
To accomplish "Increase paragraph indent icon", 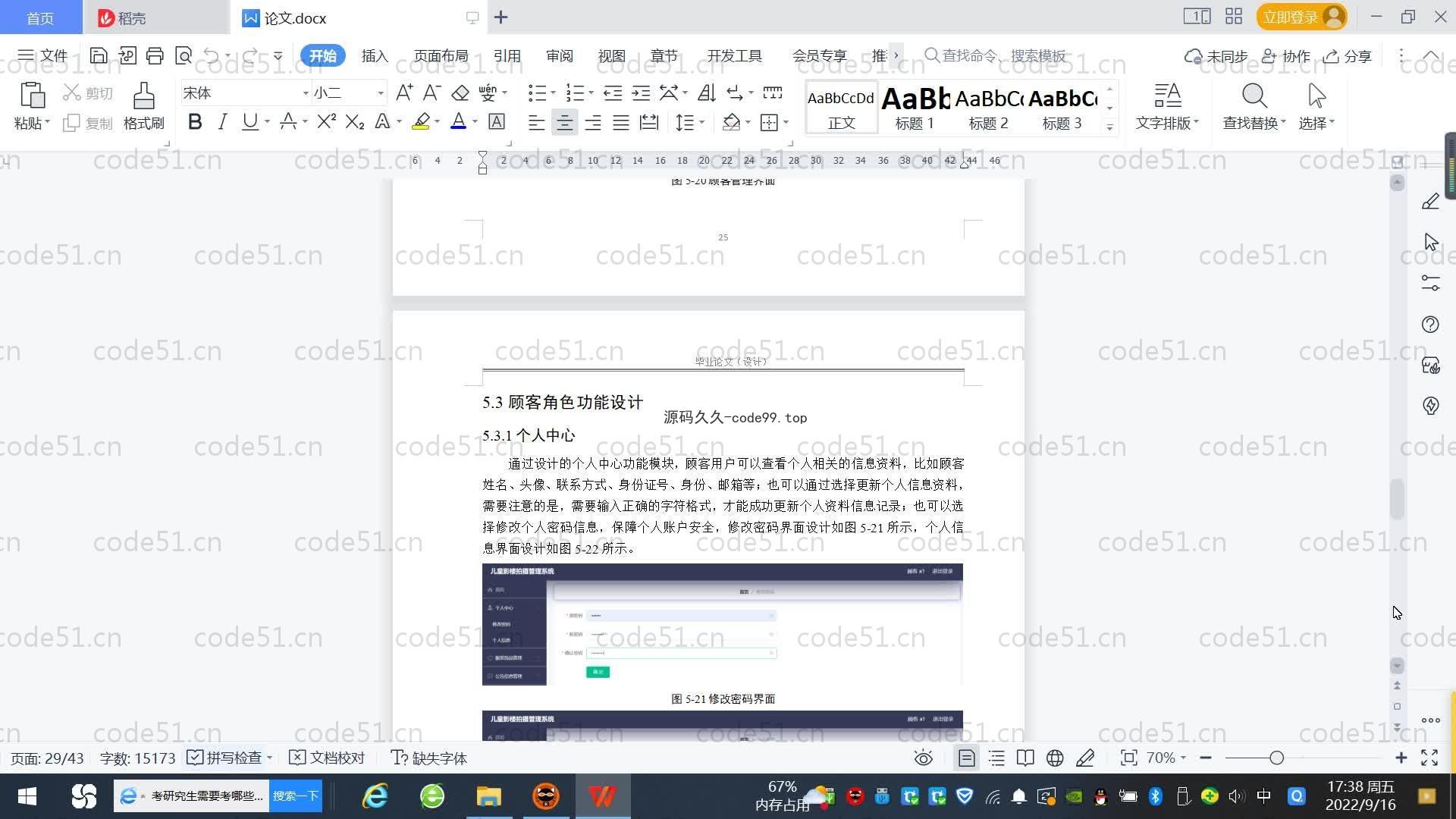I will [641, 93].
